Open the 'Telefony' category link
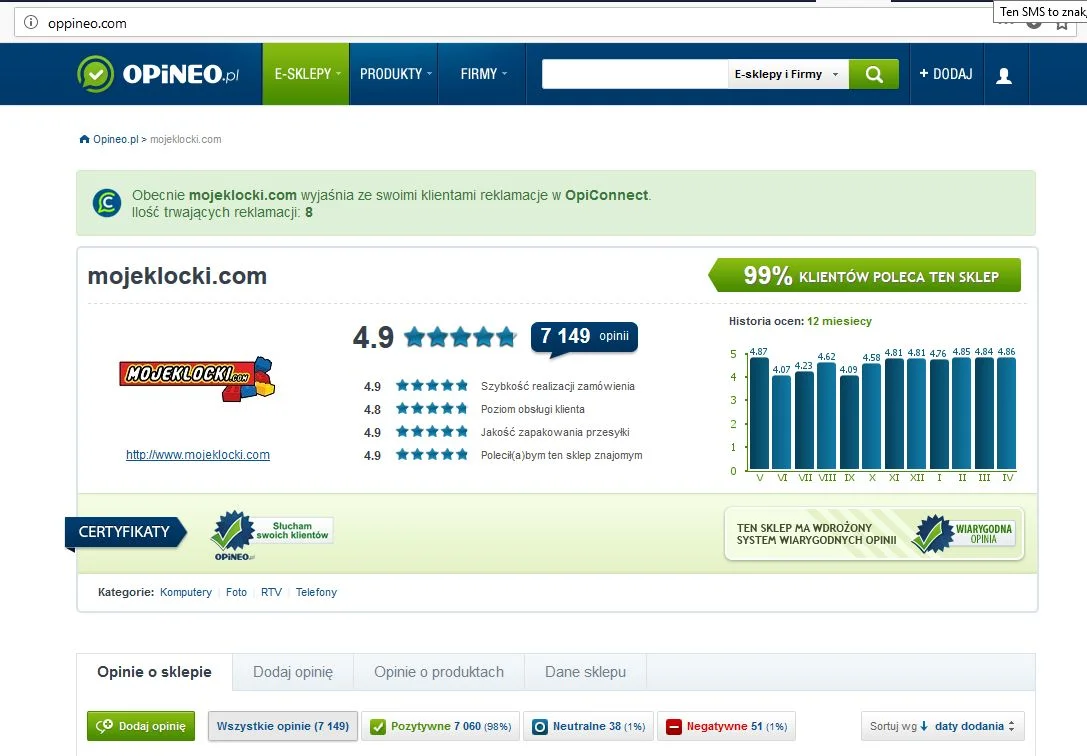 tap(316, 592)
